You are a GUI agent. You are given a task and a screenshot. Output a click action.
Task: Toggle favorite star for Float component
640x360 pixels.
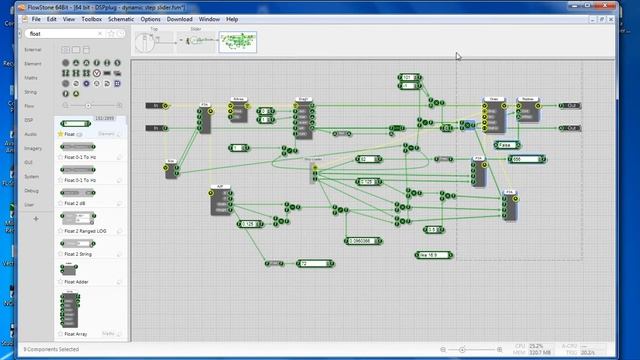(60, 134)
